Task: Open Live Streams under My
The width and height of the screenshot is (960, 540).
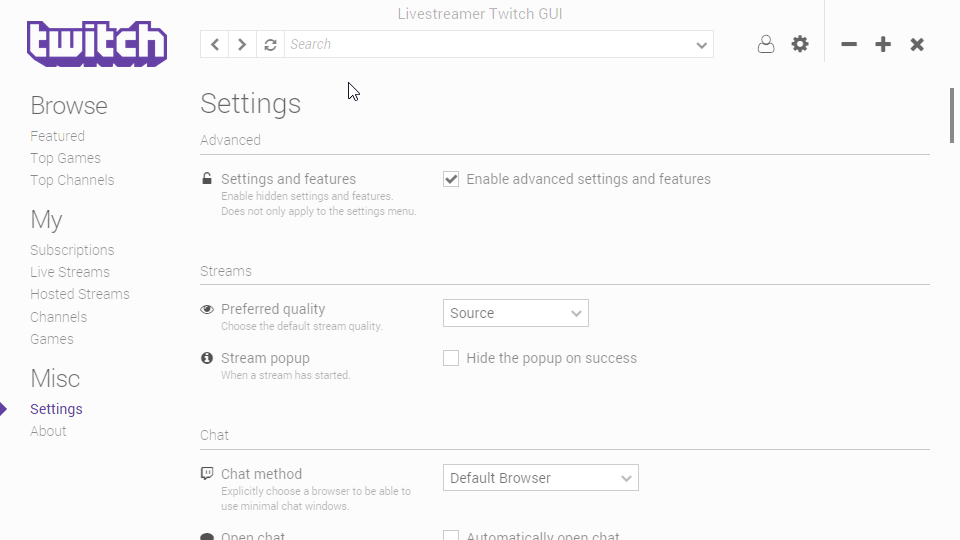Action: coord(70,272)
